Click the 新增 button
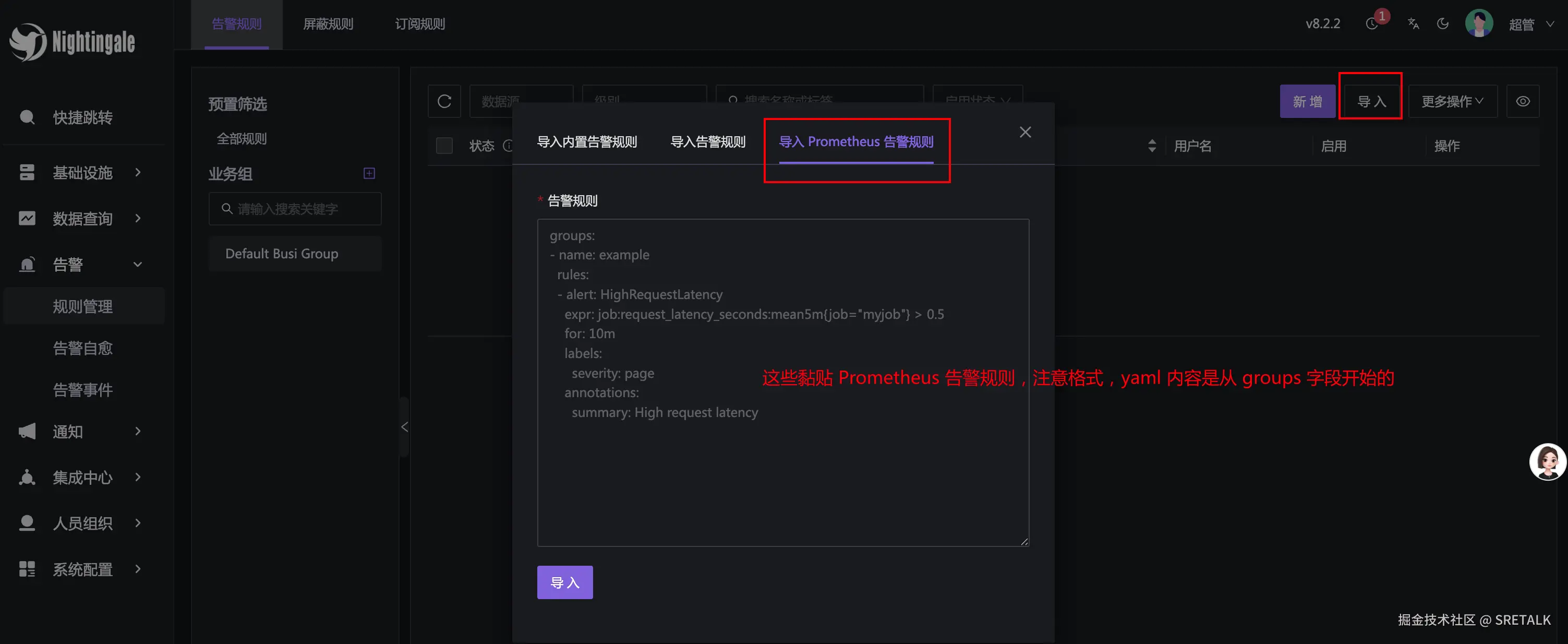The image size is (1568, 644). click(1307, 101)
